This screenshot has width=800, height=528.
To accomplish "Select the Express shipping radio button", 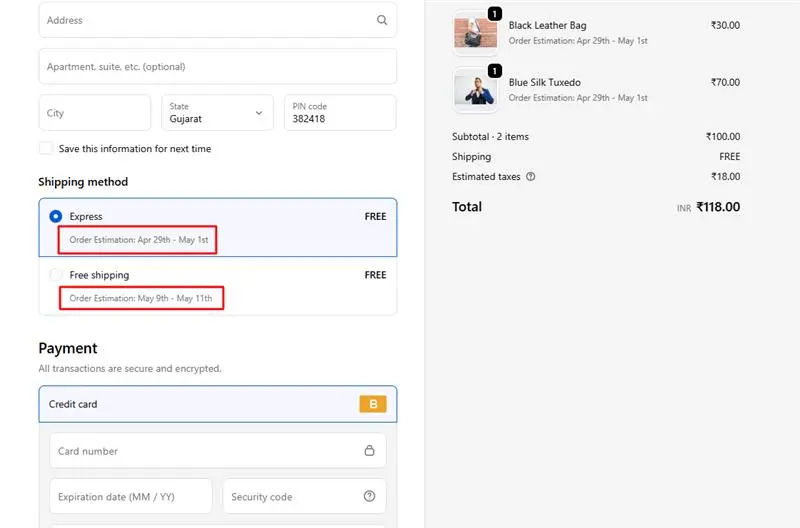I will (56, 216).
